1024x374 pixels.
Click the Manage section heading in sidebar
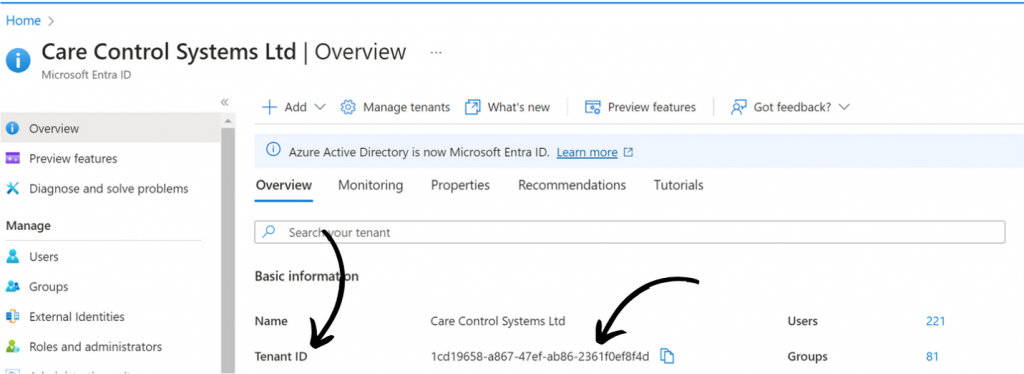pos(28,226)
